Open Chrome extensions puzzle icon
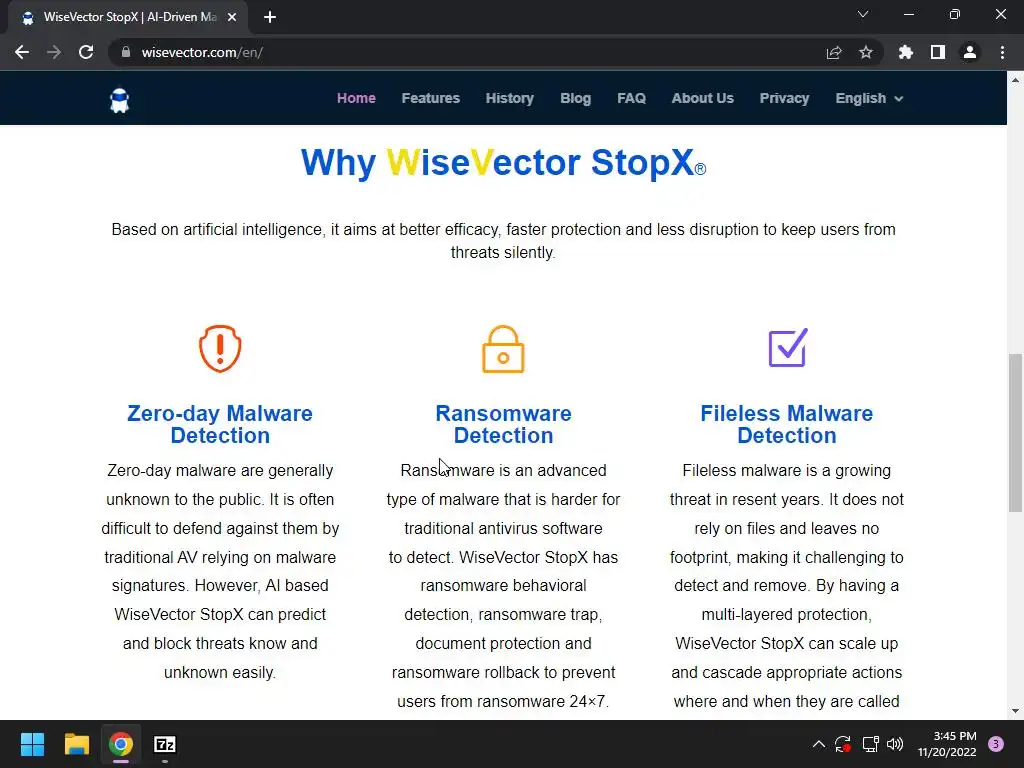The image size is (1024, 768). (x=906, y=52)
